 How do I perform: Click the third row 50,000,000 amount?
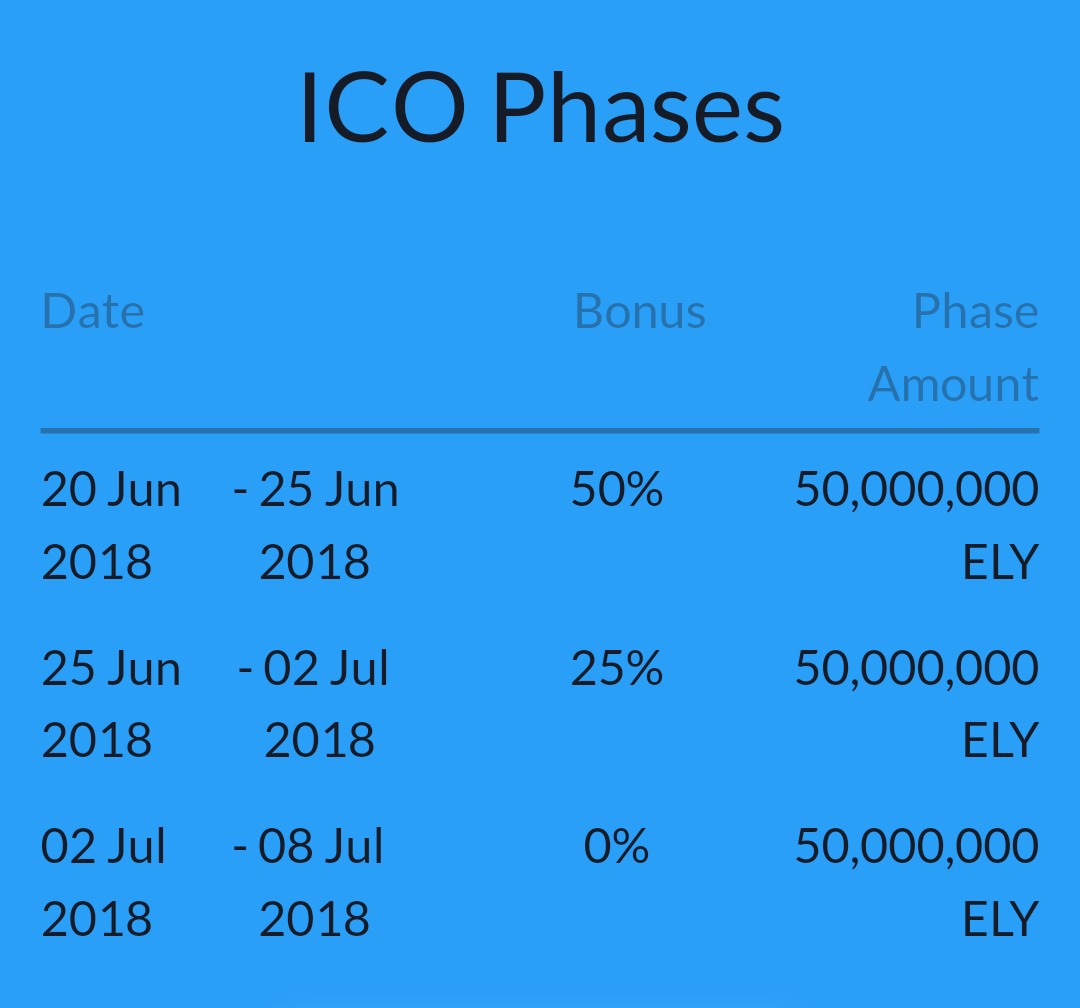[917, 846]
